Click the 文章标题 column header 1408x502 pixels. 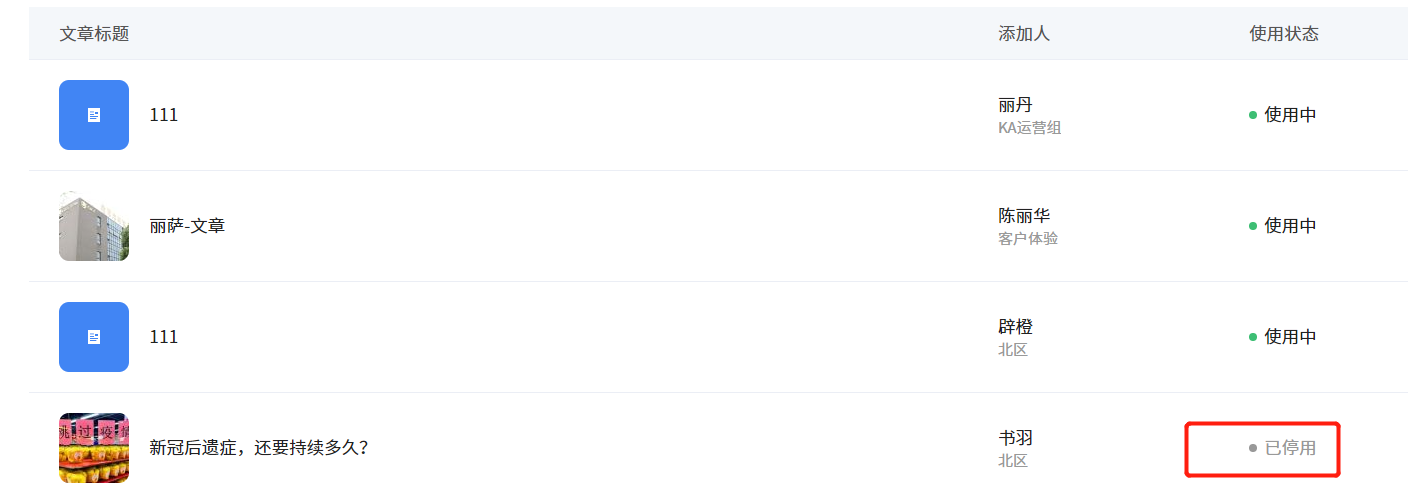[x=94, y=34]
